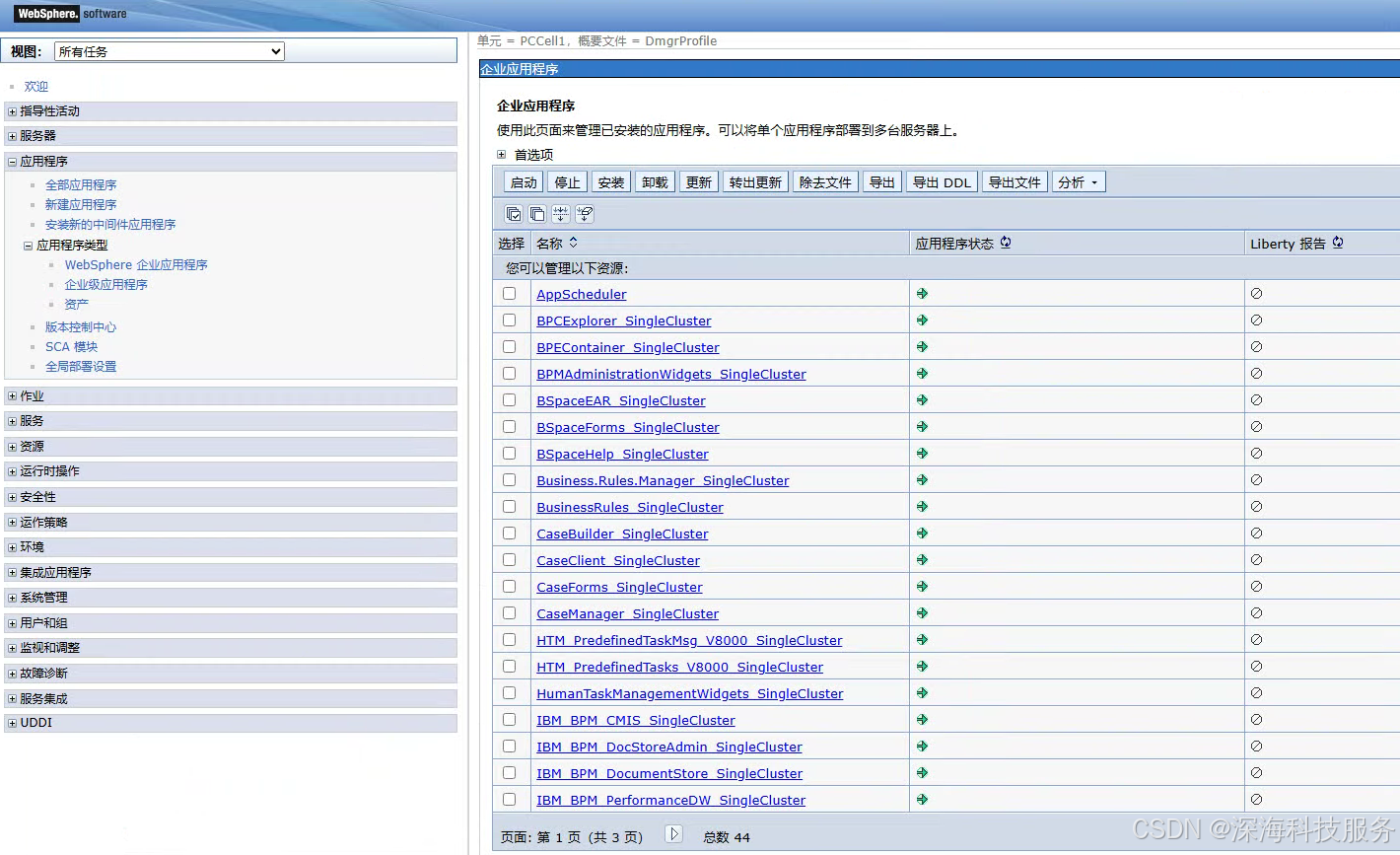The width and height of the screenshot is (1400, 855).
Task: Open 版本控制中心 navigation item
Action: pyautogui.click(x=81, y=327)
